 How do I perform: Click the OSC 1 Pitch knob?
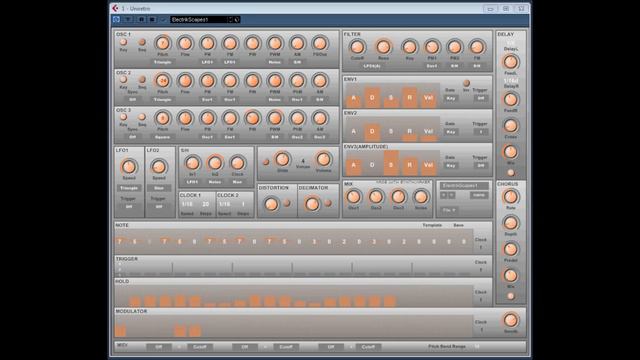(162, 43)
